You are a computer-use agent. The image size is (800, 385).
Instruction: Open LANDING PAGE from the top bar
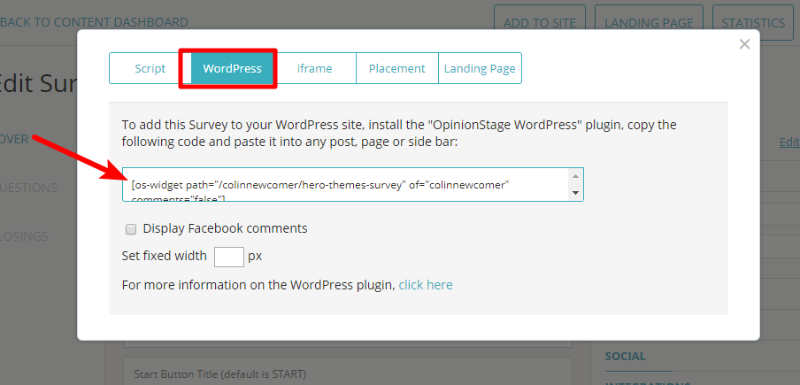(648, 23)
